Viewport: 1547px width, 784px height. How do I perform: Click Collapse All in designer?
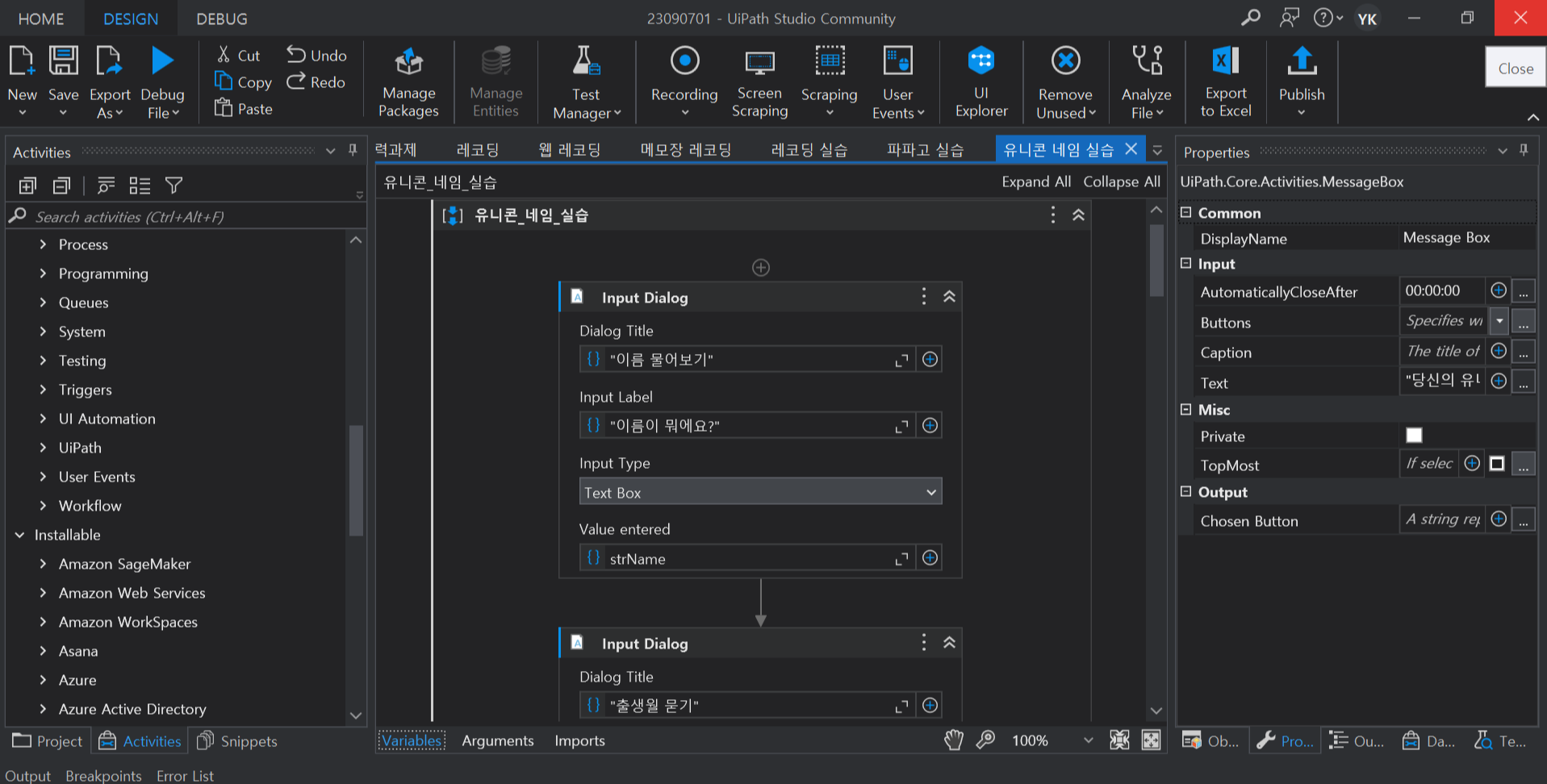[1122, 181]
